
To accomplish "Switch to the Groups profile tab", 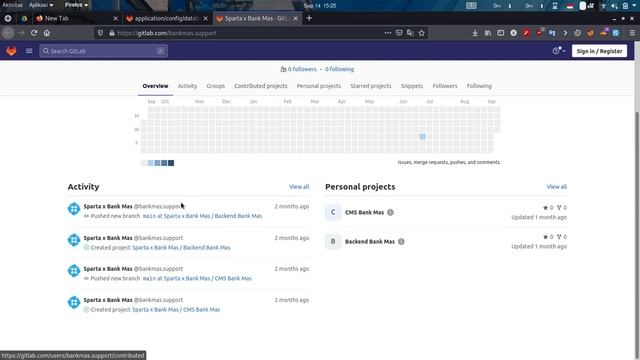I will point(216,86).
